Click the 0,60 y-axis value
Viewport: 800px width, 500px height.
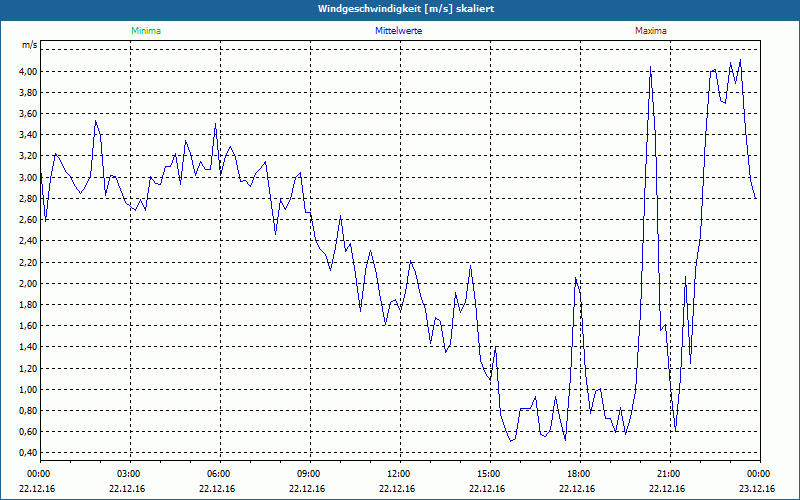point(29,432)
